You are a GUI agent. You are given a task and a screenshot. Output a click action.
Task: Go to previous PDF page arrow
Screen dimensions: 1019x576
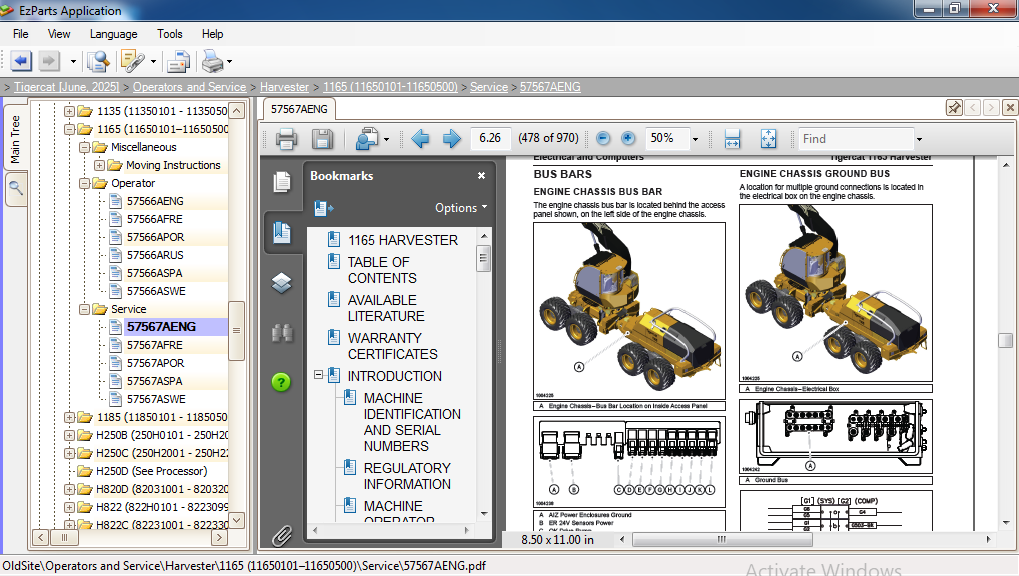pyautogui.click(x=420, y=138)
